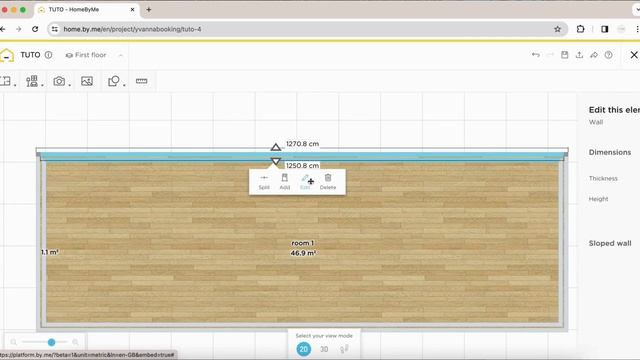640x360 pixels.
Task: Switch to first-person walk view mode
Action: click(344, 349)
